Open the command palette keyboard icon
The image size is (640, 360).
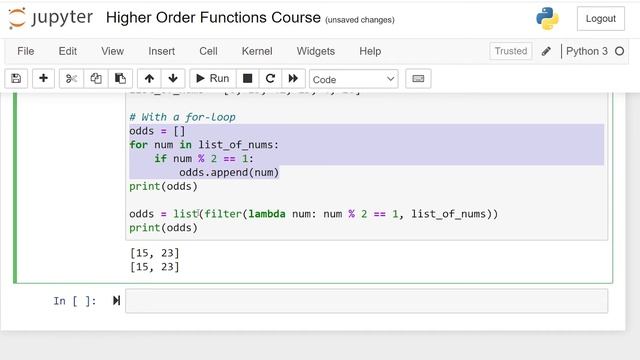pos(418,78)
